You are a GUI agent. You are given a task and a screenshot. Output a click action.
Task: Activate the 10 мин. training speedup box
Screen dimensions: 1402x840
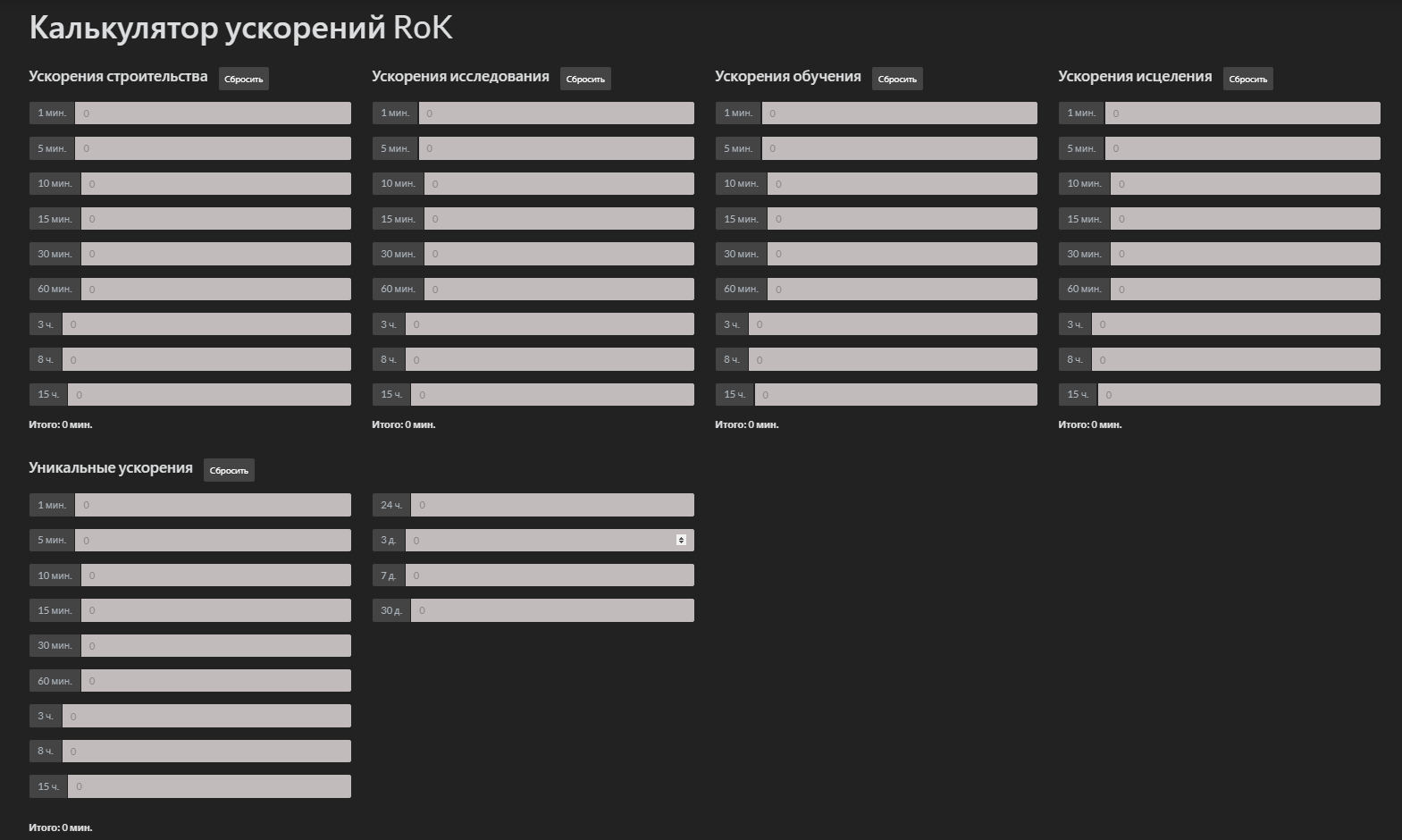click(902, 183)
